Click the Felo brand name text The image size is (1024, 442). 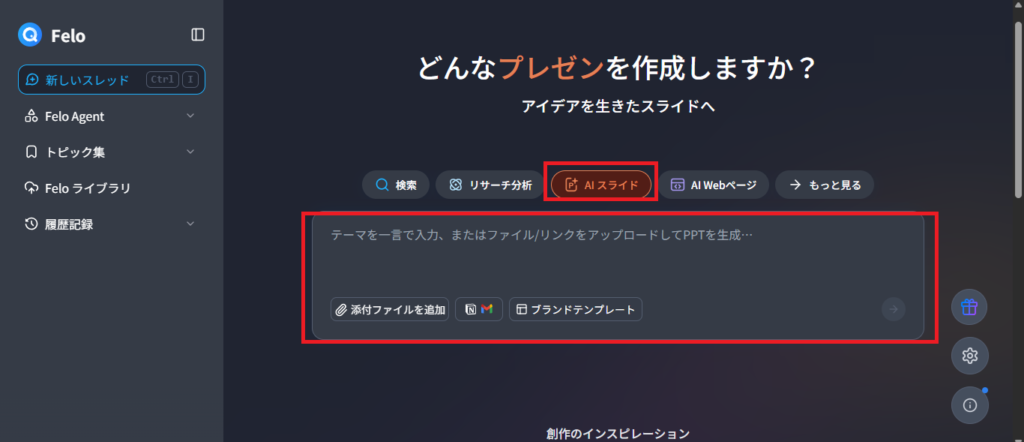point(68,36)
